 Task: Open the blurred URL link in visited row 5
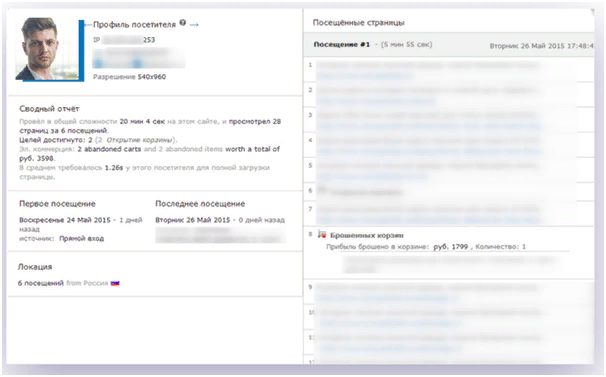(x=372, y=176)
